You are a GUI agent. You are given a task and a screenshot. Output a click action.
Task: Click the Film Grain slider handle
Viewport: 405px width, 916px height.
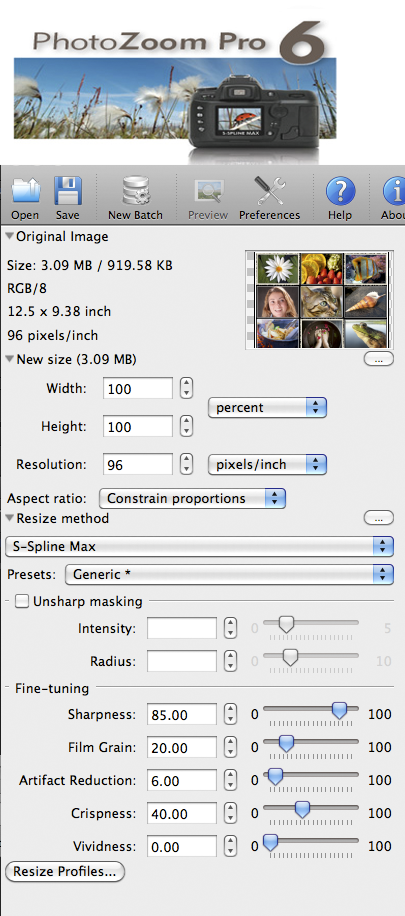[x=286, y=743]
